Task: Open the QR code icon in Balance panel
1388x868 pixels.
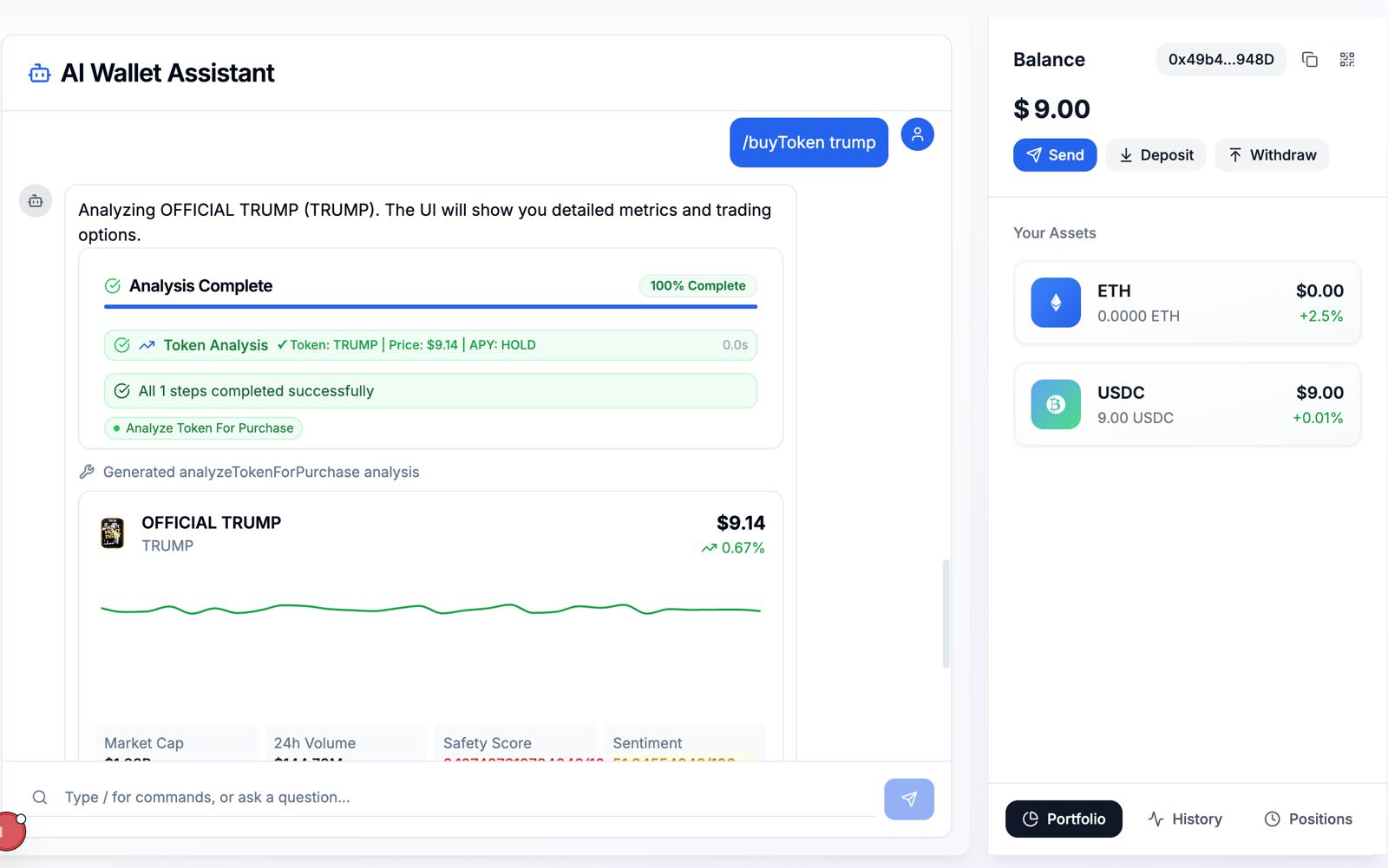Action: click(x=1346, y=59)
